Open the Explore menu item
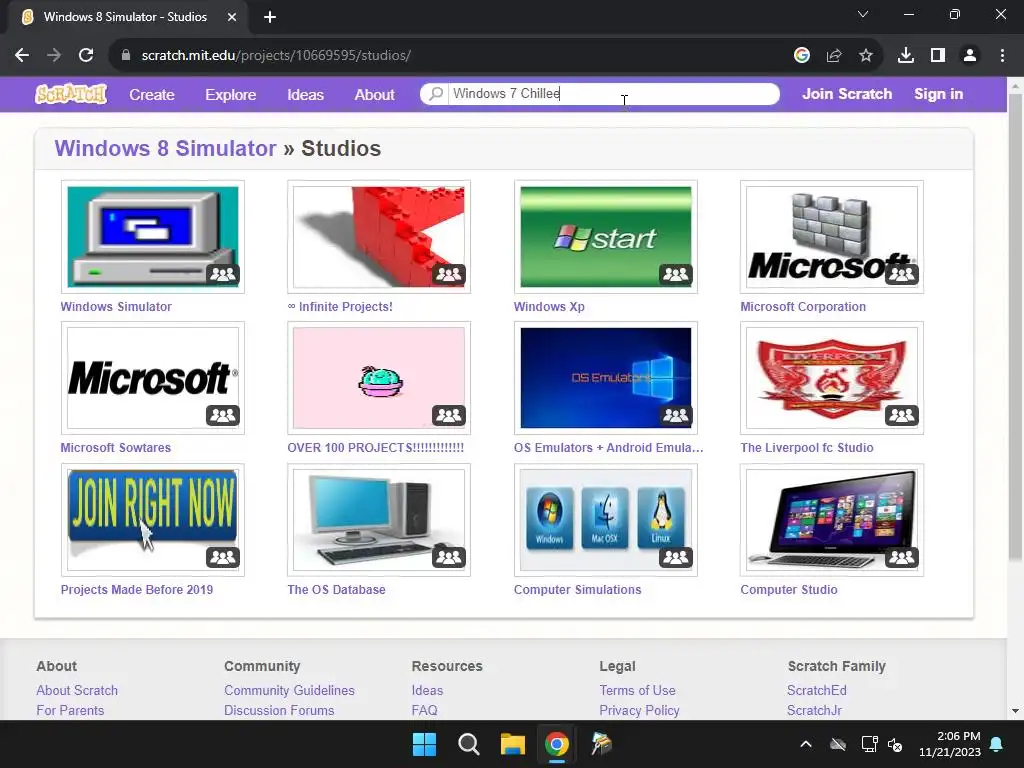This screenshot has width=1024, height=768. 231,95
